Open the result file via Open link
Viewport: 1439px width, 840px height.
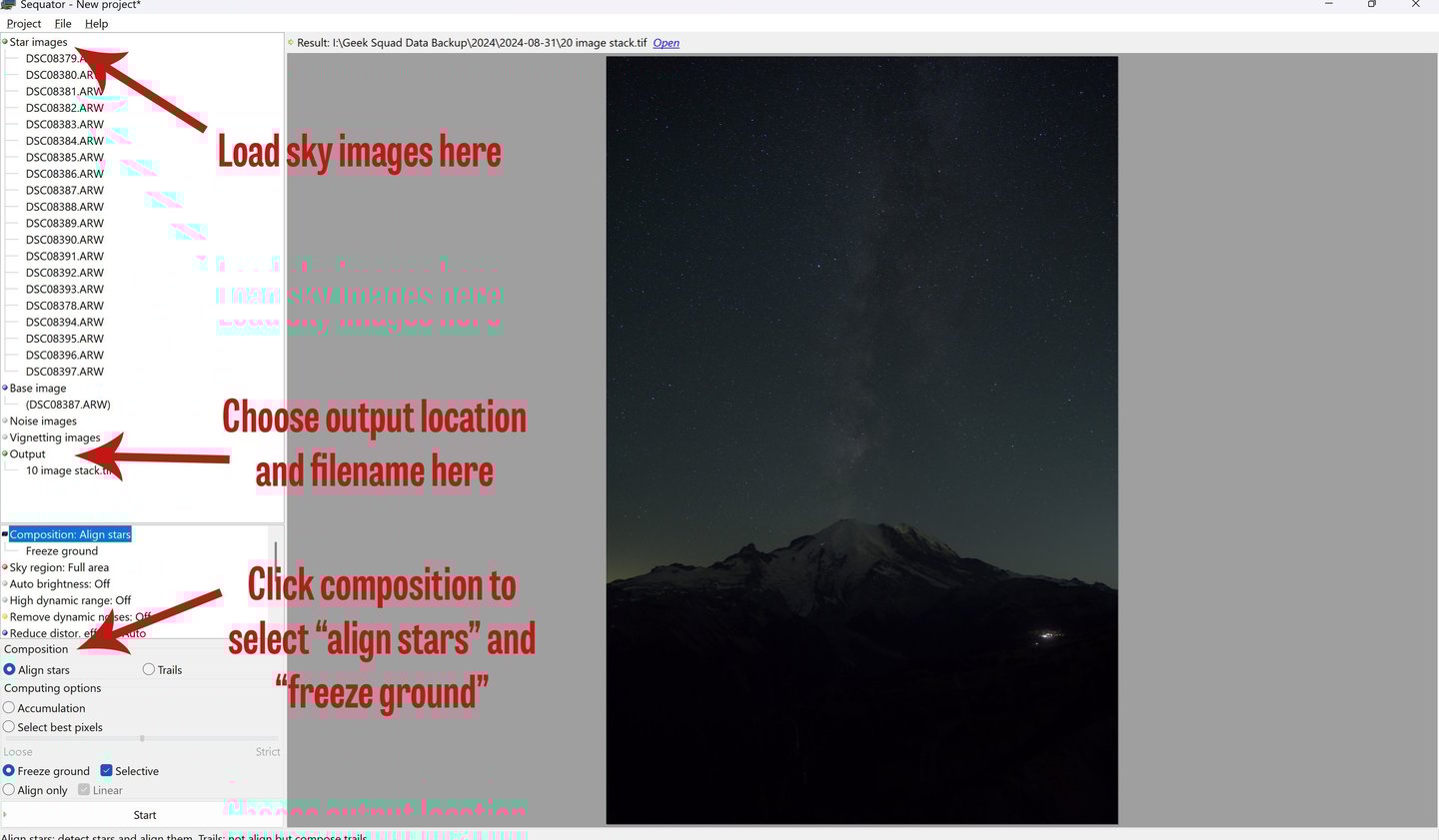(667, 43)
